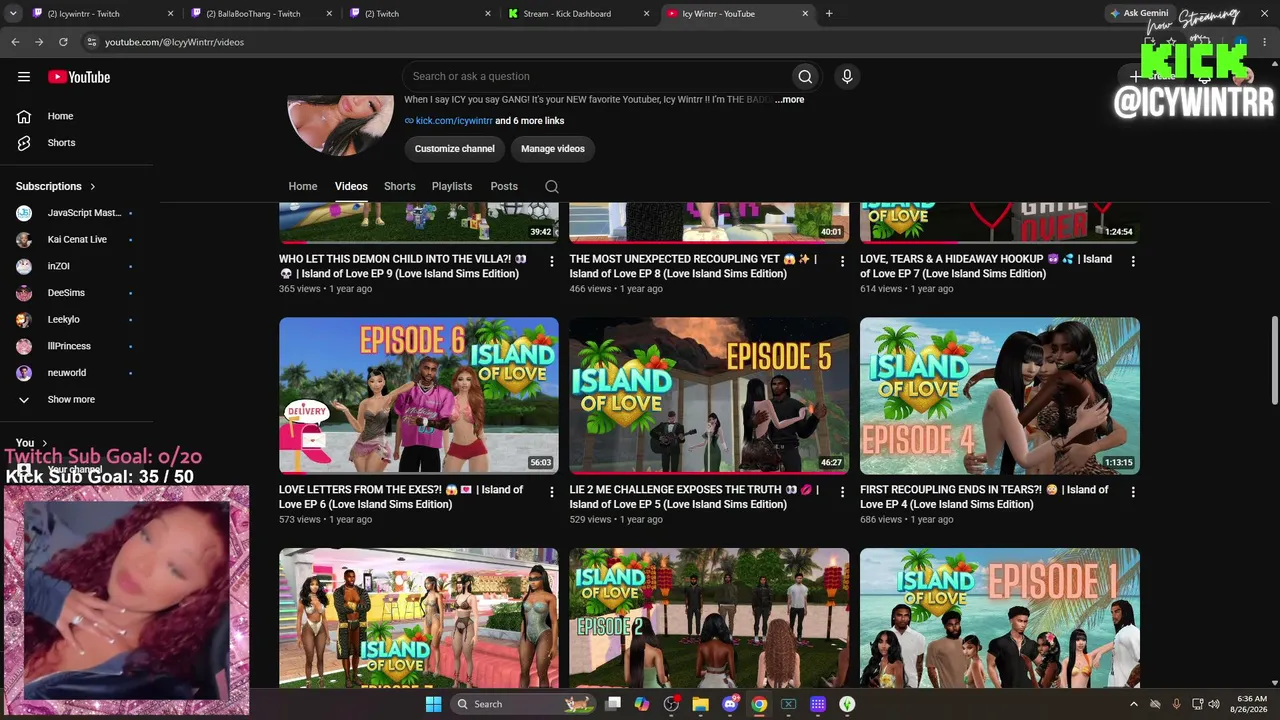Switch to the channel Home tab
This screenshot has width=1280, height=720.
(303, 186)
